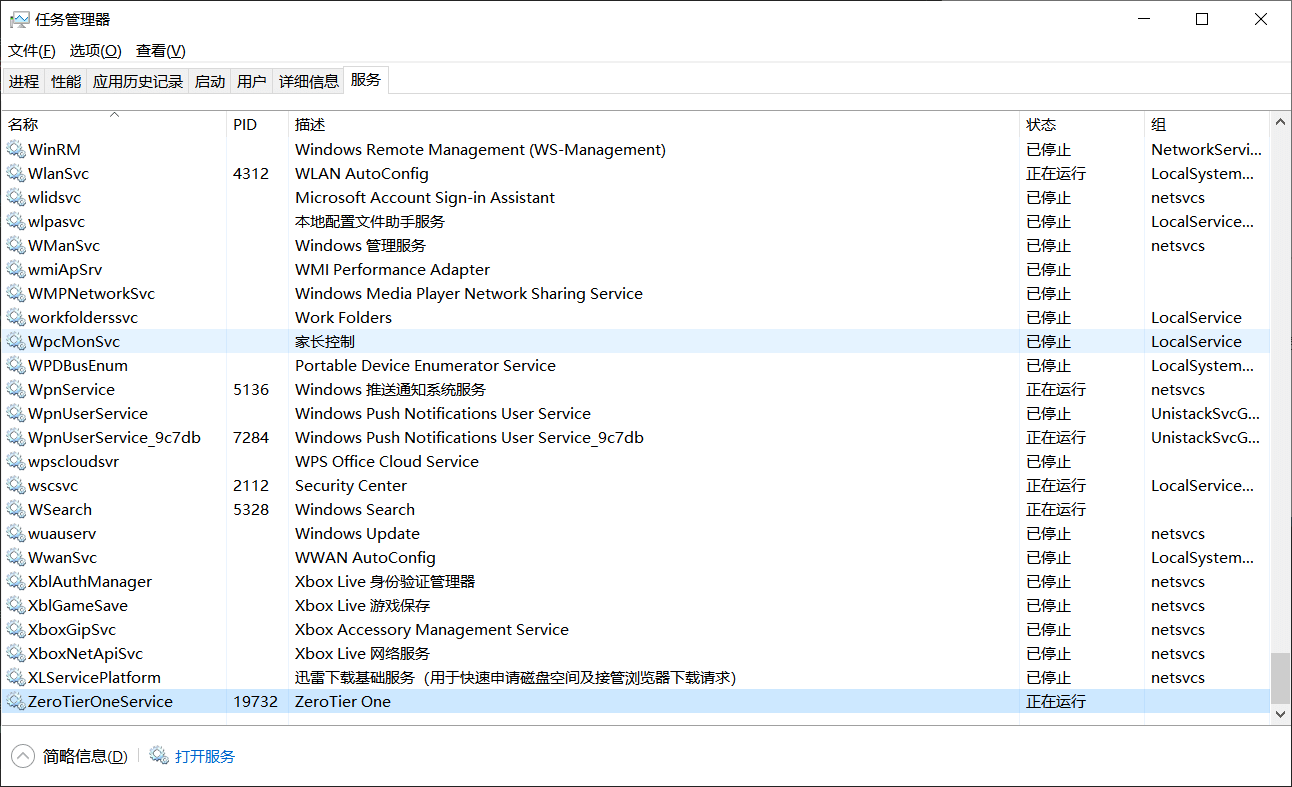Viewport: 1292px width, 787px height.
Task: Open the 文件(F) menu
Action: [x=32, y=51]
